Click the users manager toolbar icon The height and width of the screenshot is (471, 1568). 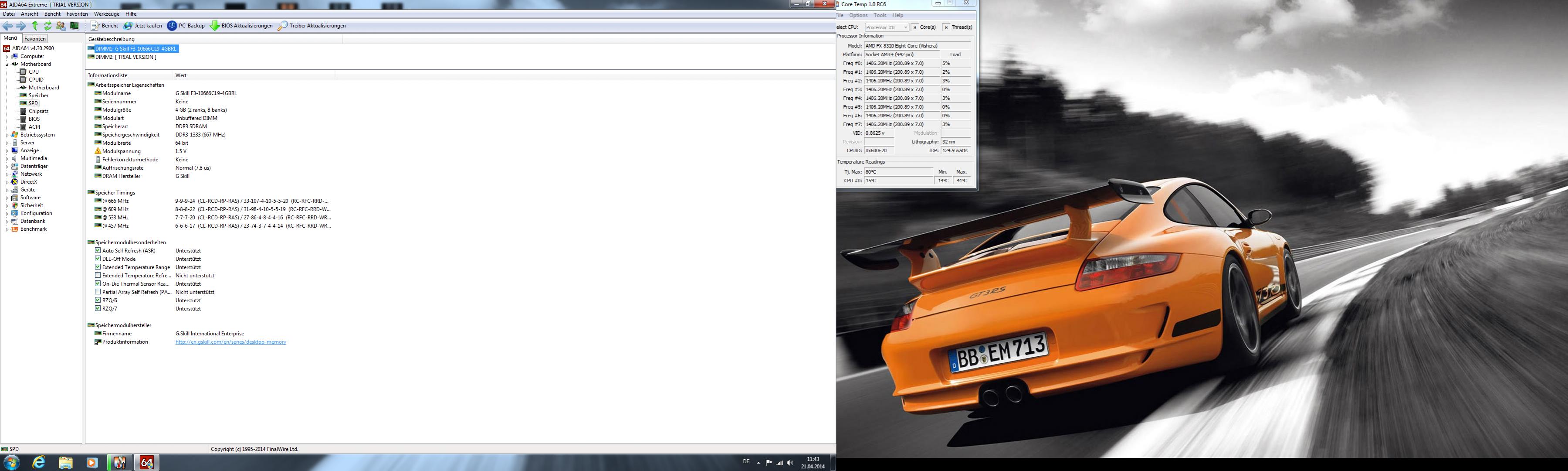coord(61,26)
